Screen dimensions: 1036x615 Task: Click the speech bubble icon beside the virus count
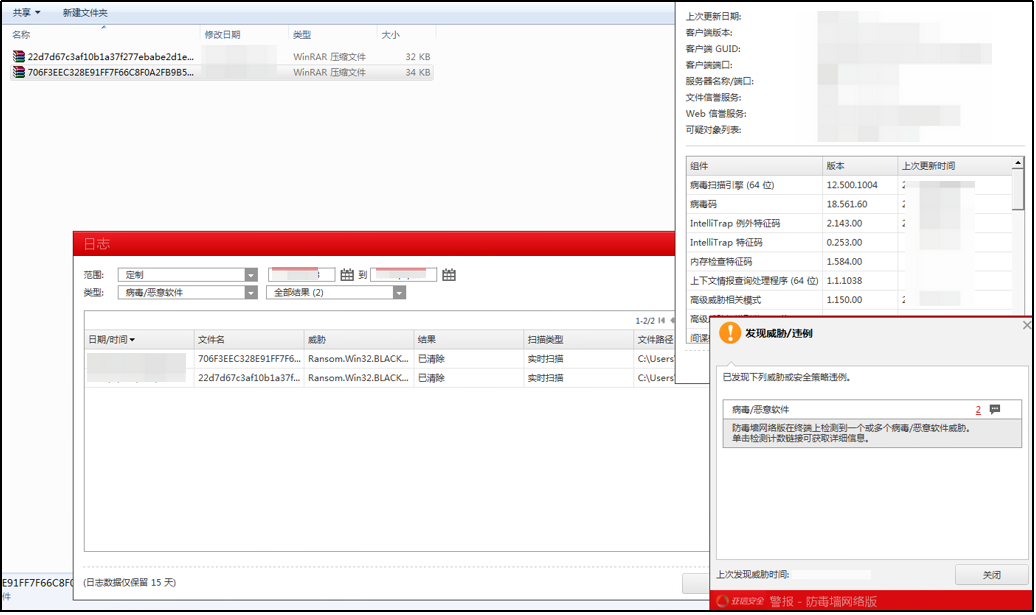[x=995, y=409]
